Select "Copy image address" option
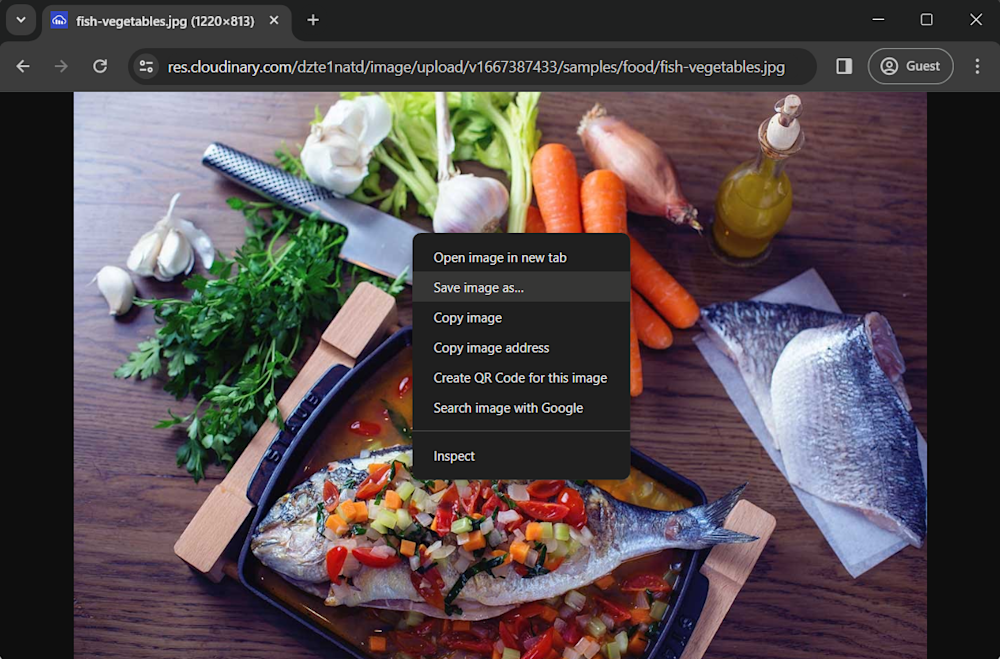Screen dimensions: 1000x659 (x=491, y=348)
